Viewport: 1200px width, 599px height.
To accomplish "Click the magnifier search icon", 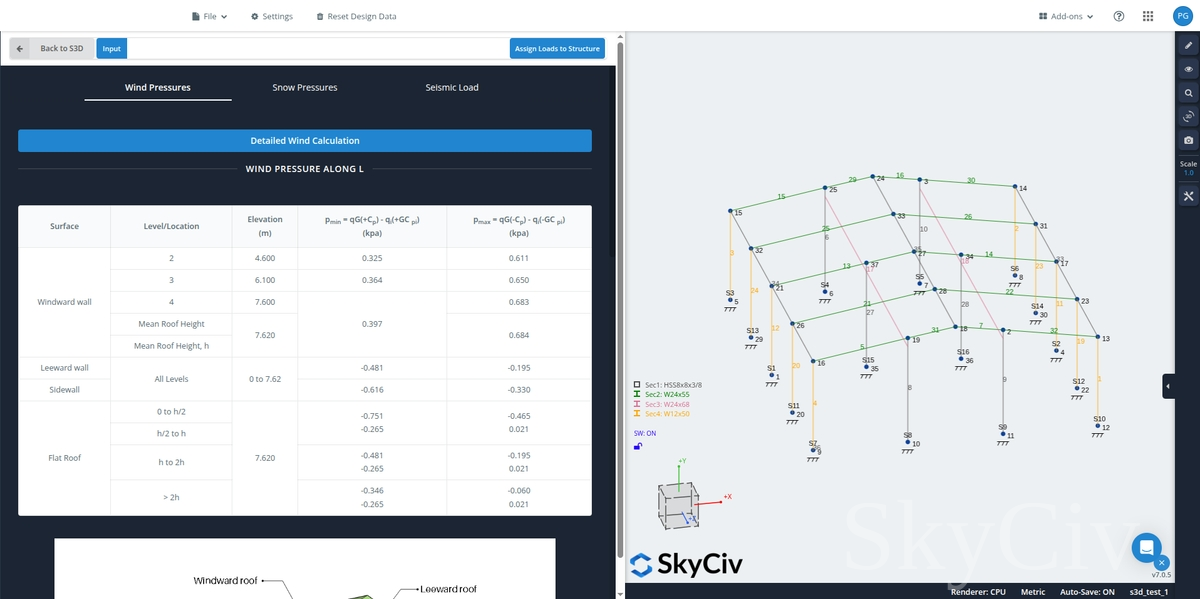I will pos(1188,93).
